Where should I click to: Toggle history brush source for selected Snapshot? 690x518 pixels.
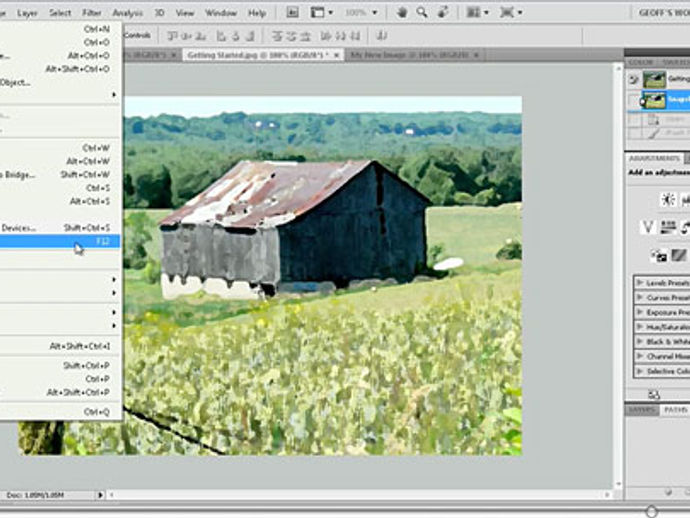[x=633, y=101]
